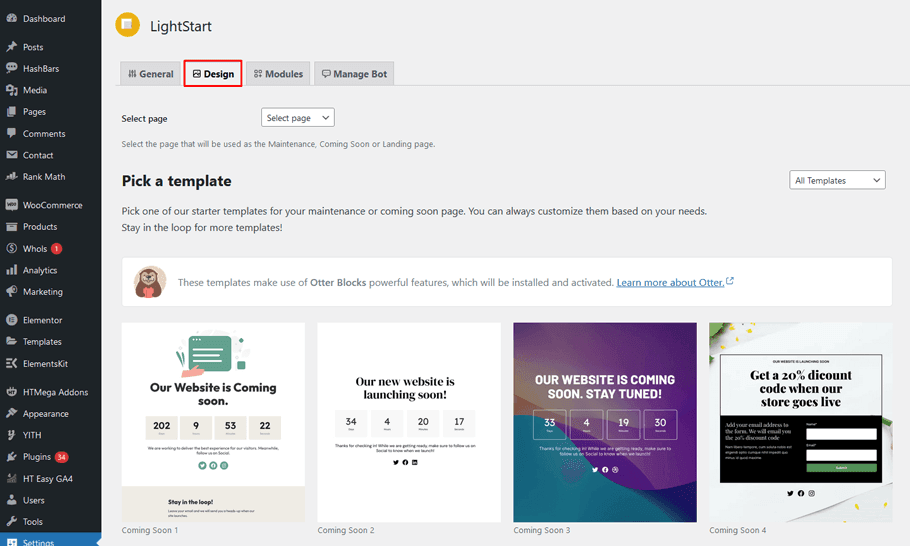Click the Otter mascot avatar
Screen dimensions: 910x546
(150, 282)
